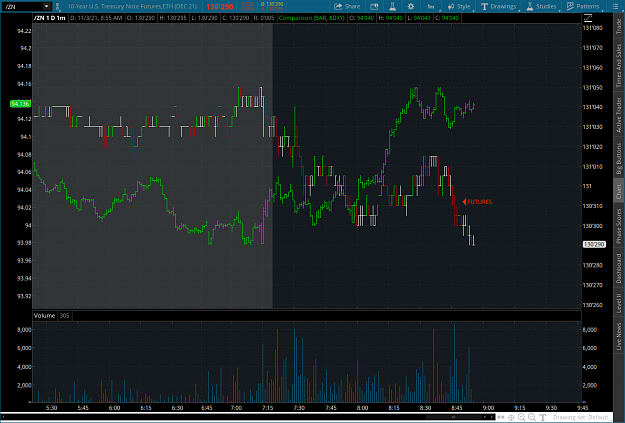Switch to the Trade sidebar tab
Image resolution: width=625 pixels, height=423 pixels.
pyautogui.click(x=619, y=26)
